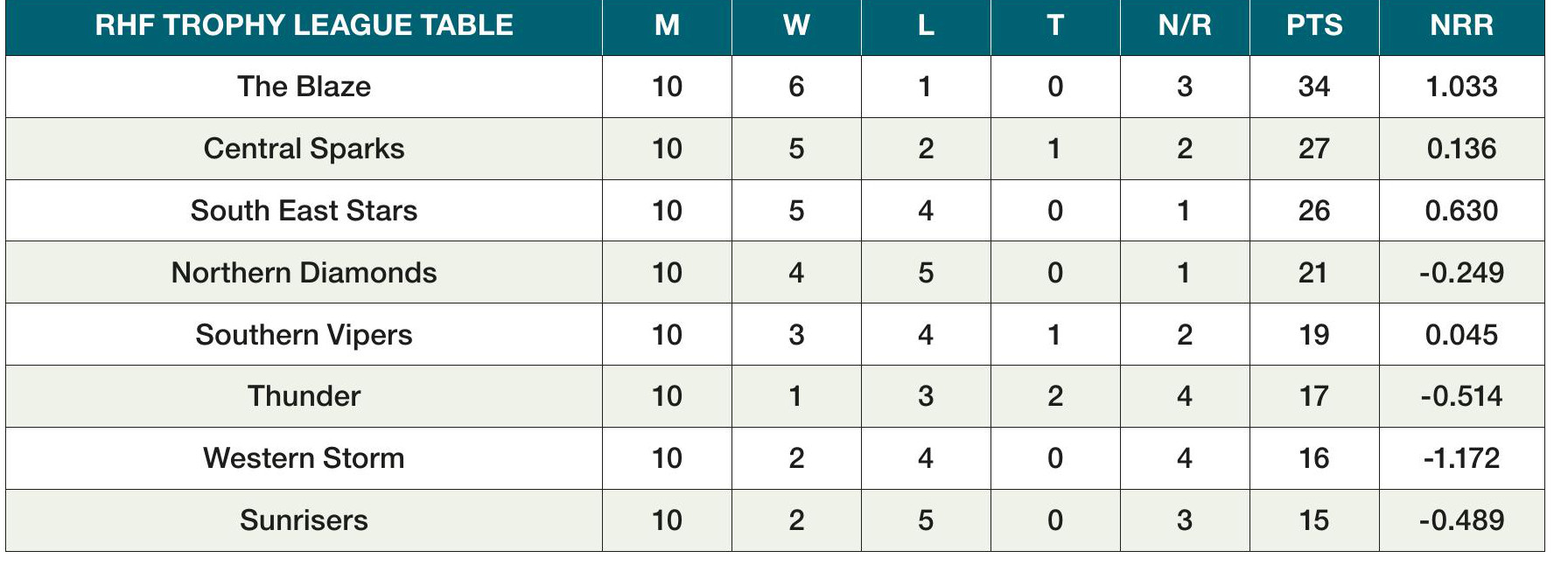1568x572 pixels.
Task: Select Central Sparks' 27 points value
Action: pos(1313,149)
